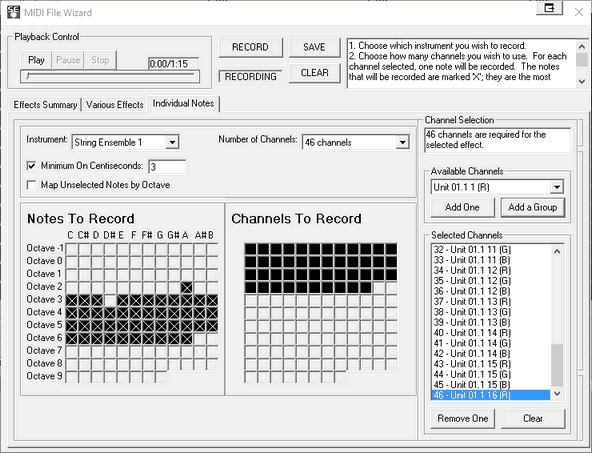Click the 0:00/1:15 time display
This screenshot has height=453, width=592.
pyautogui.click(x=174, y=63)
